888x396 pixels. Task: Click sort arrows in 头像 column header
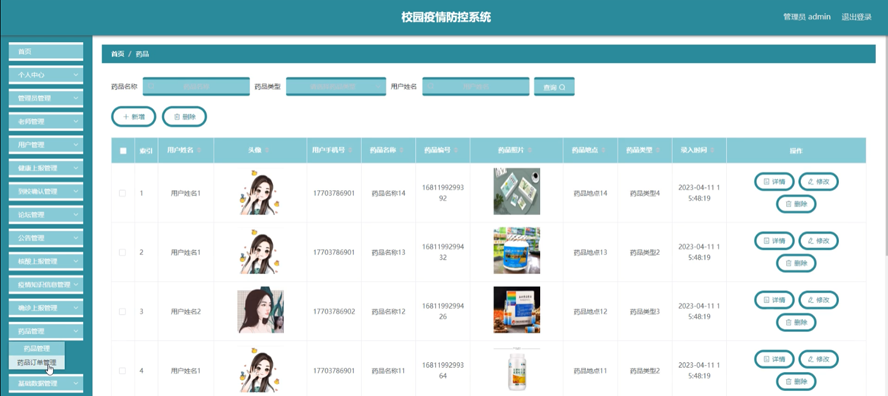point(267,151)
